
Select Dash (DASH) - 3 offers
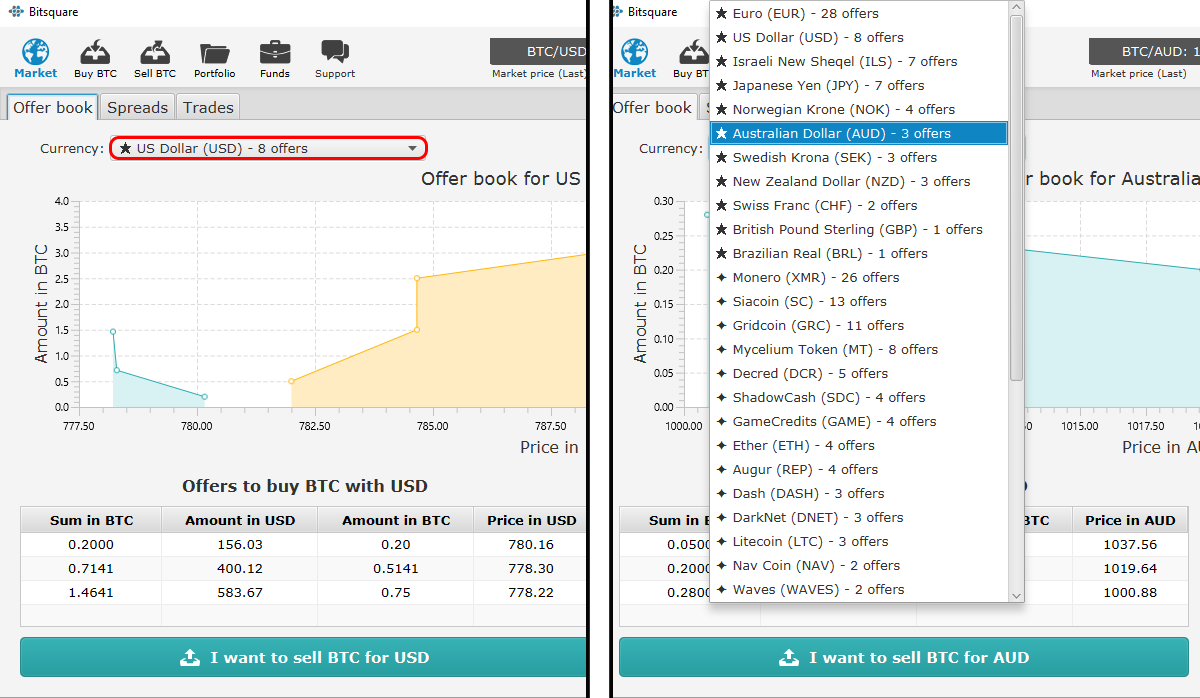pyautogui.click(x=859, y=494)
